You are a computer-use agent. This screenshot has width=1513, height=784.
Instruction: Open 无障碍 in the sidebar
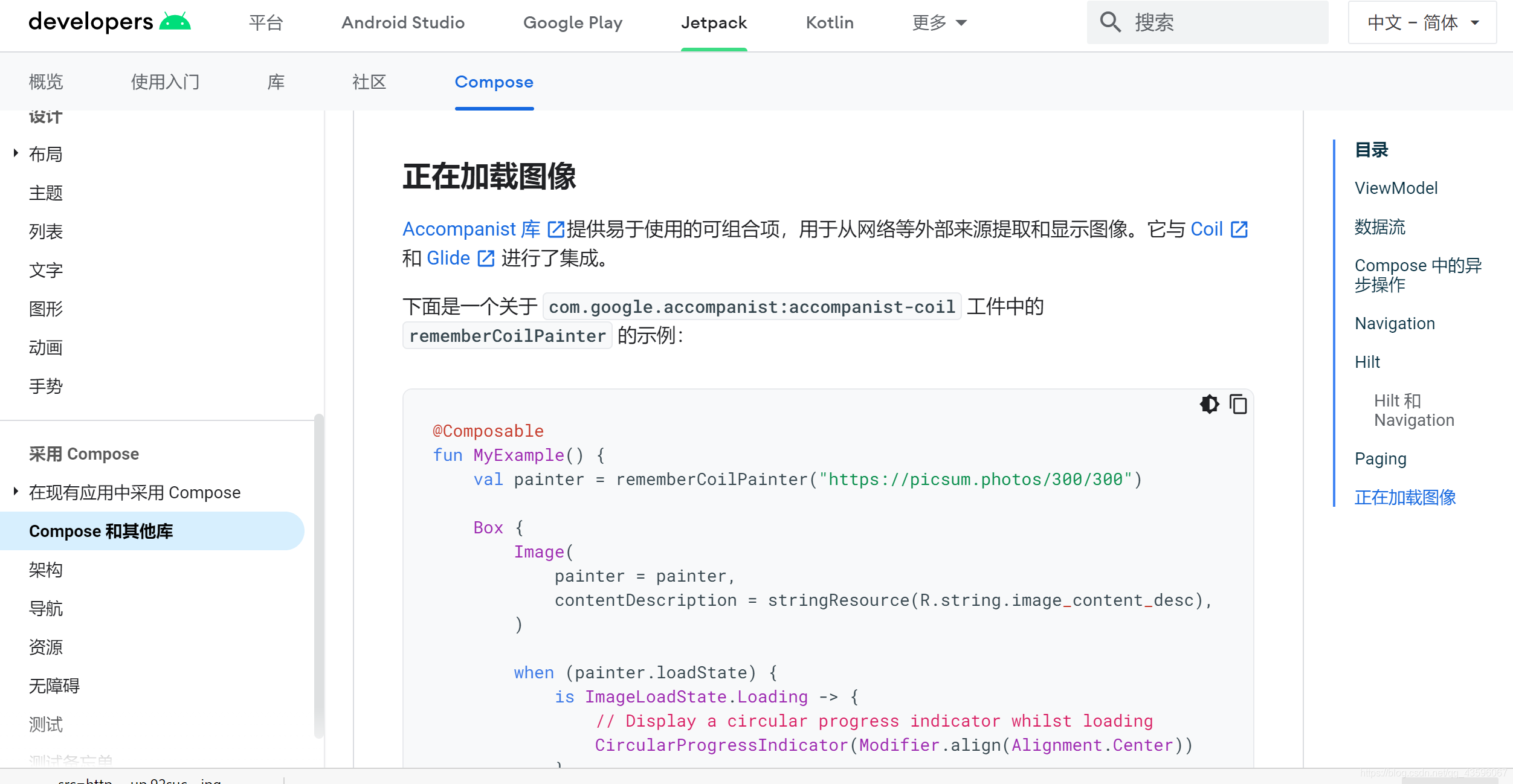[x=54, y=686]
